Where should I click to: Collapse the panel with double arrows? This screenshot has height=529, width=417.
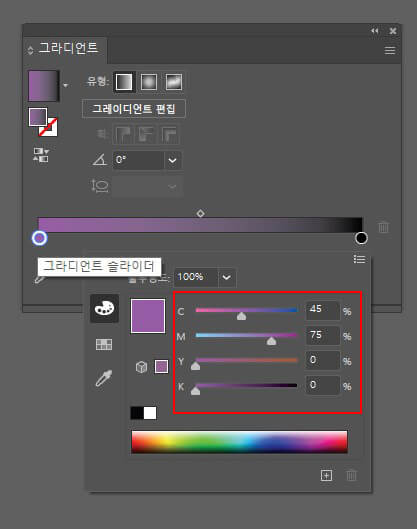(374, 31)
